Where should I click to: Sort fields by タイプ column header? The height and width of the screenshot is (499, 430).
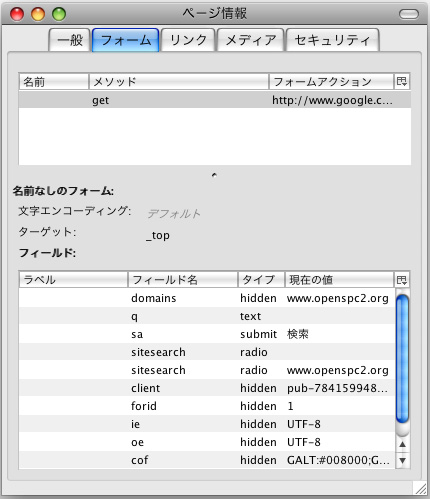(x=261, y=279)
